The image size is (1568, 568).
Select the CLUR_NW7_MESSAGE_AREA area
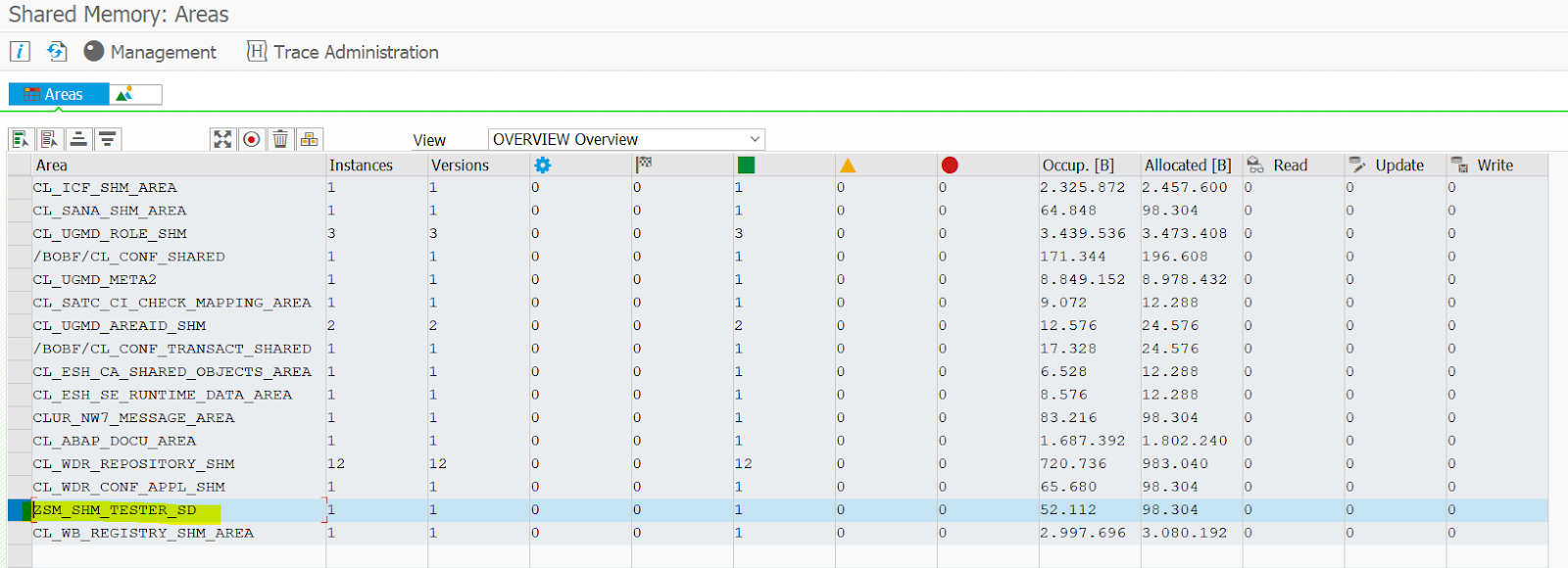pyautogui.click(x=134, y=418)
